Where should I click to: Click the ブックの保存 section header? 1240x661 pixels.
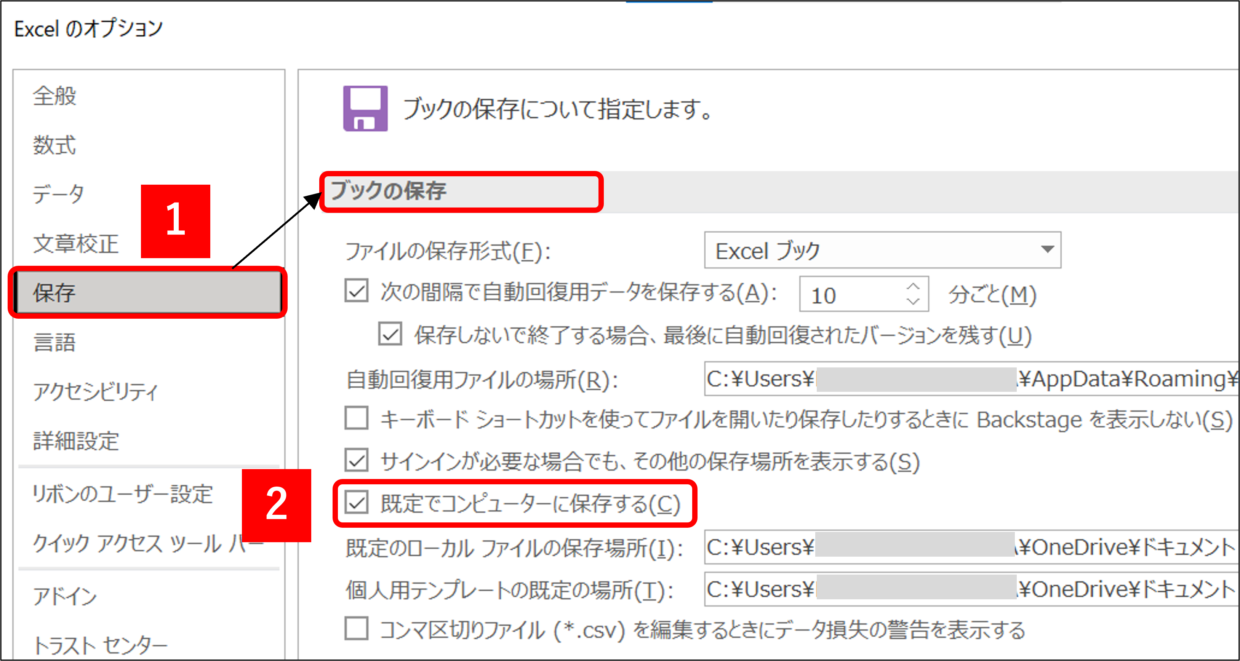pos(389,191)
